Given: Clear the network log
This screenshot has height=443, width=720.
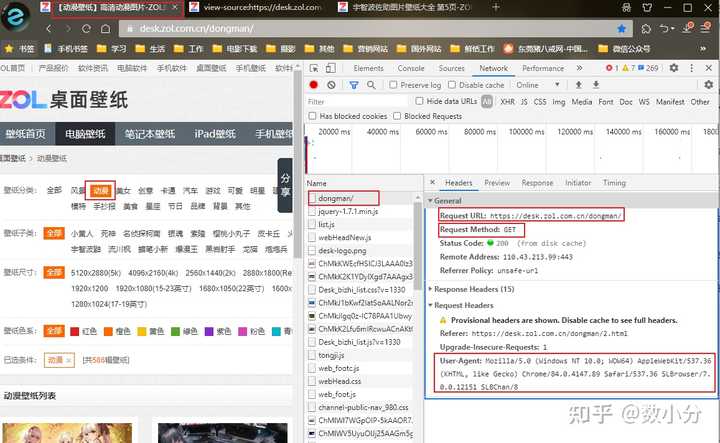Looking at the screenshot, I should 331,85.
